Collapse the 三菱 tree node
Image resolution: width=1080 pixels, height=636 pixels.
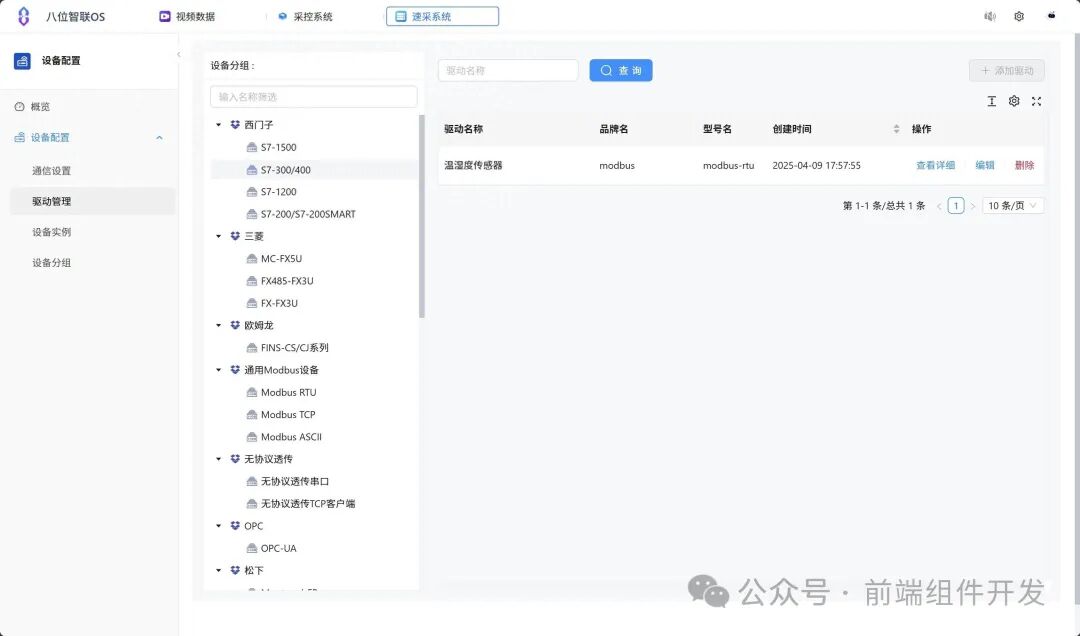click(x=218, y=236)
